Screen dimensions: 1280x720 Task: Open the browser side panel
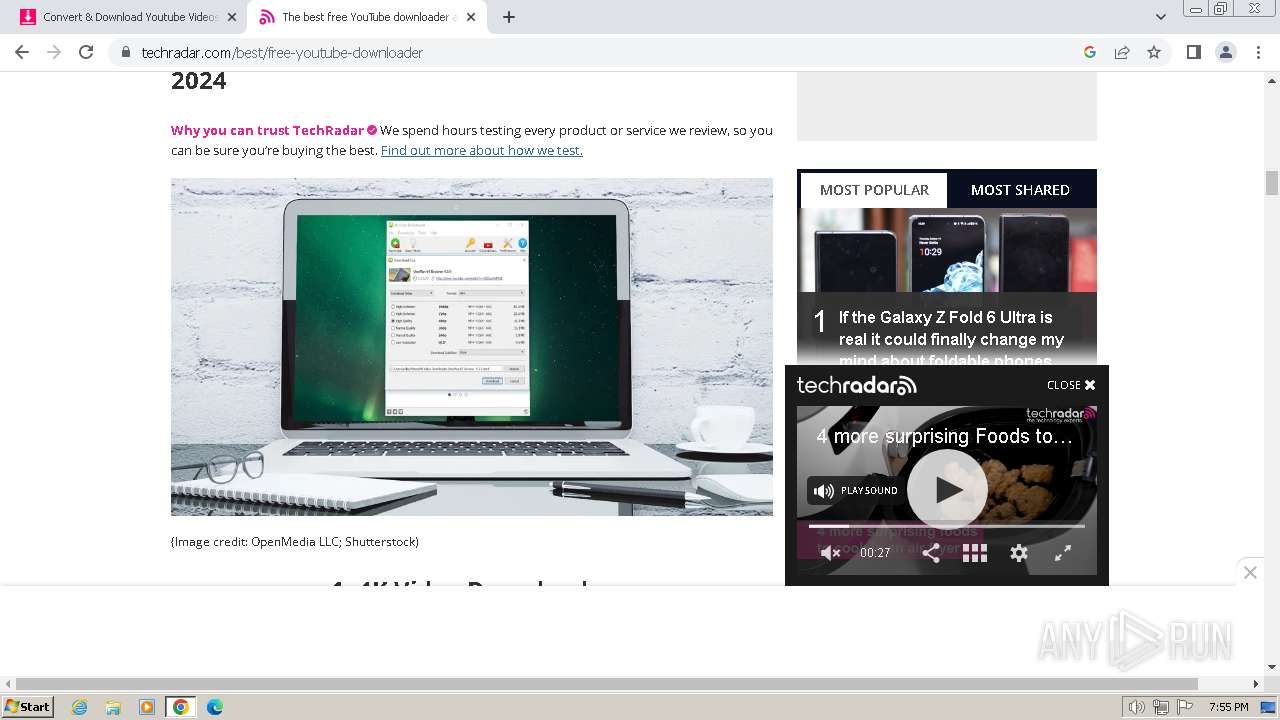click(1193, 52)
